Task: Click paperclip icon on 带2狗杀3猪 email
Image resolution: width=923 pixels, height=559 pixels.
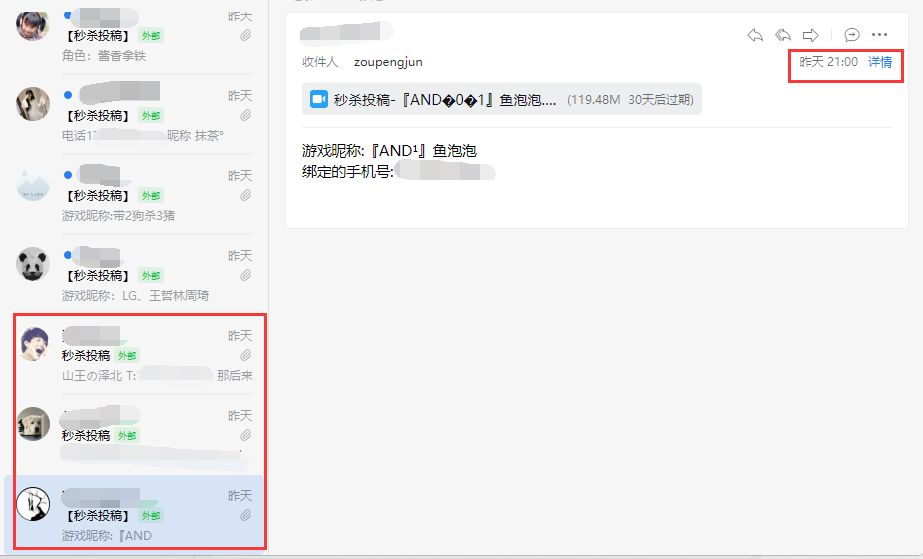Action: point(245,195)
